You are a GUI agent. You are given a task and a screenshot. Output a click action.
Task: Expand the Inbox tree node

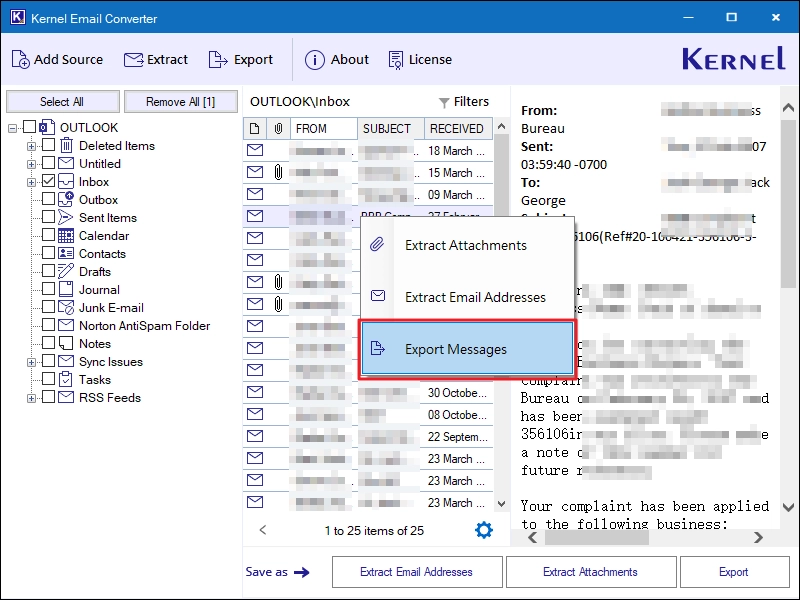coord(31,182)
